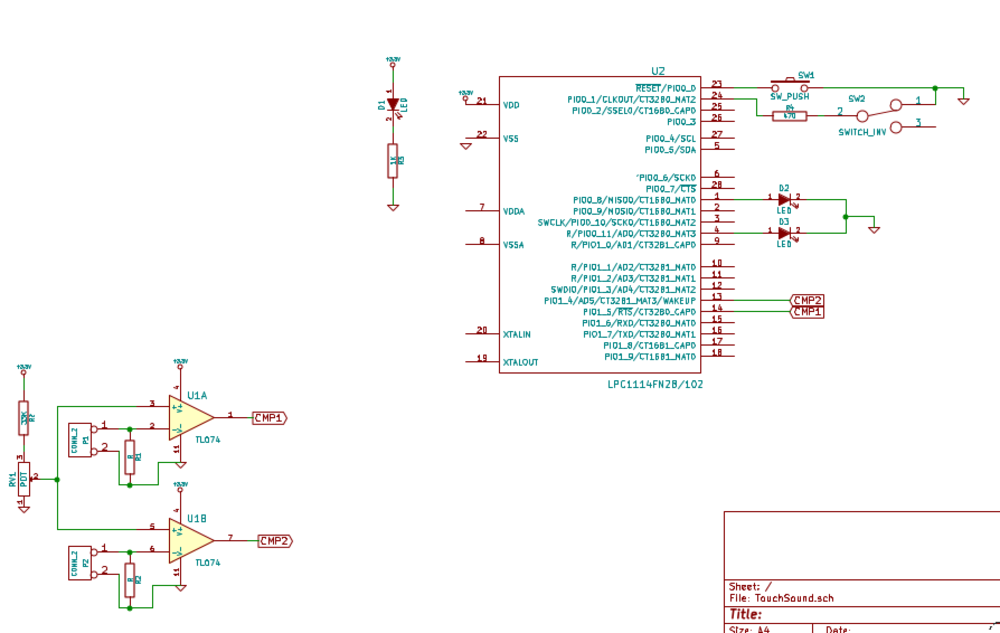Viewport: 1000px width, 633px height.
Task: Click the PIO1_6/RXD/CT32B0_MAT0 pin label
Action: pos(639,323)
